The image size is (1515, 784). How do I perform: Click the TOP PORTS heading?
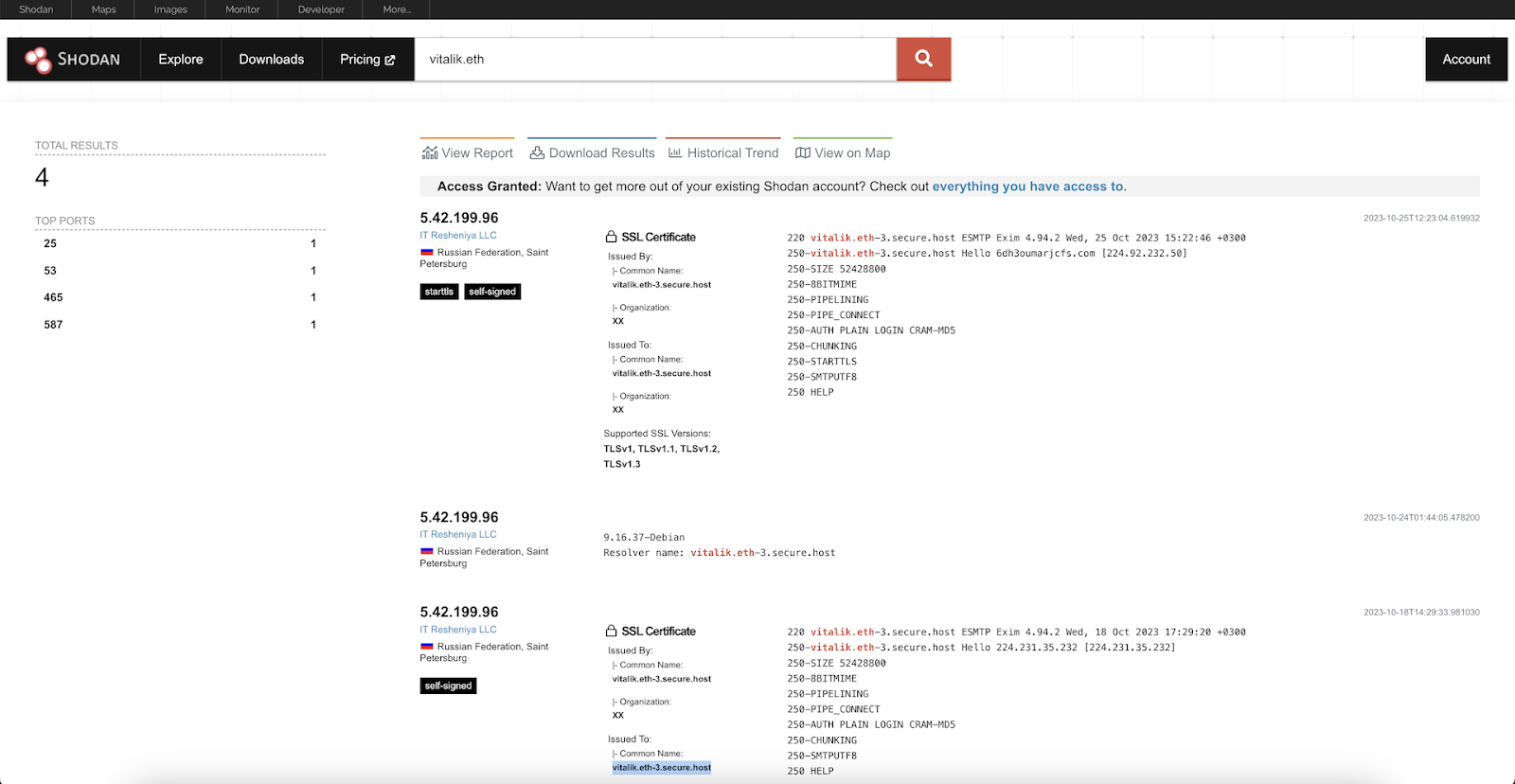point(65,221)
